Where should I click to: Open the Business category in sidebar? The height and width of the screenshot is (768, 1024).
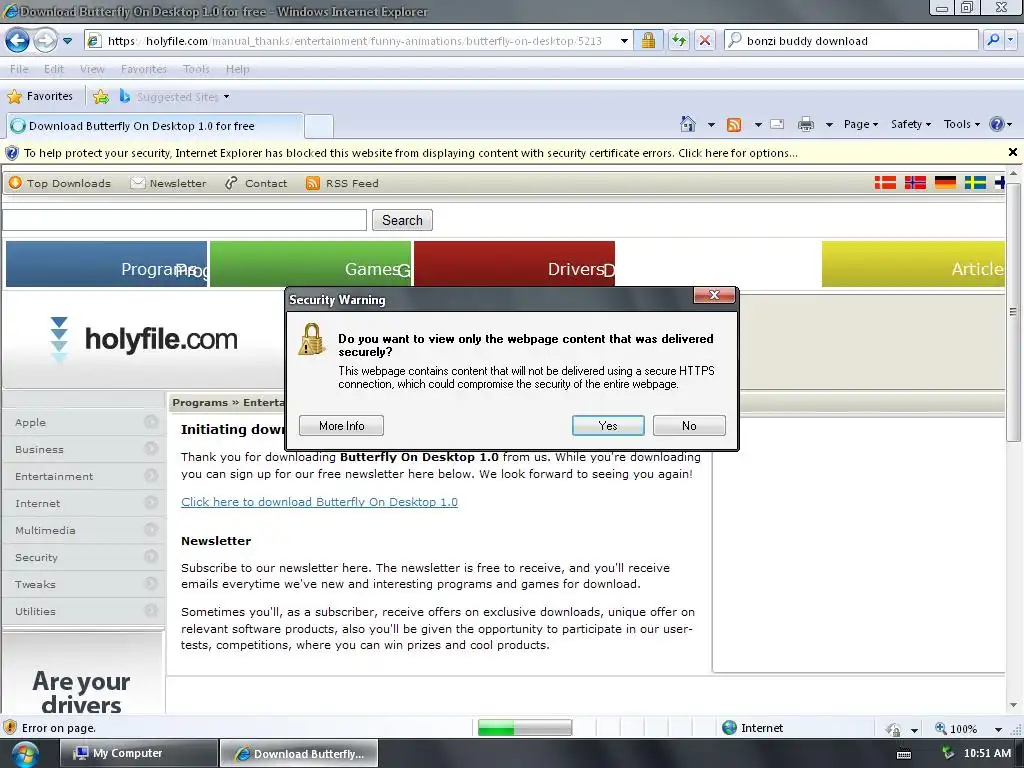coord(84,449)
